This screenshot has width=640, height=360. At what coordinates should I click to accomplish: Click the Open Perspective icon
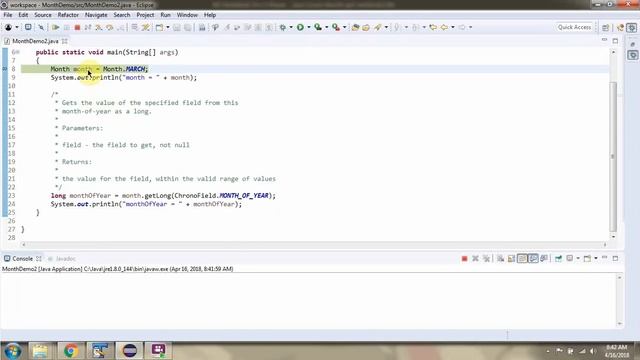606,27
